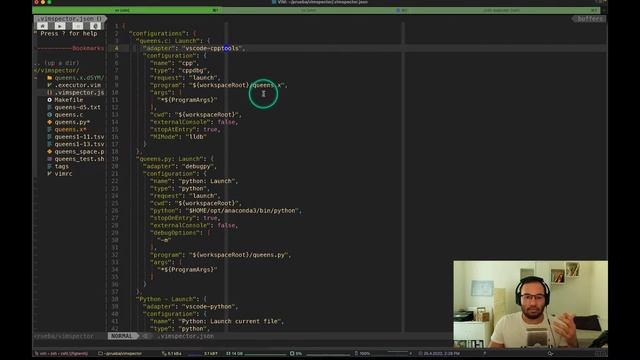Click the Bookmarks header in sidebar
Screen dimensions: 640x360
(88, 48)
